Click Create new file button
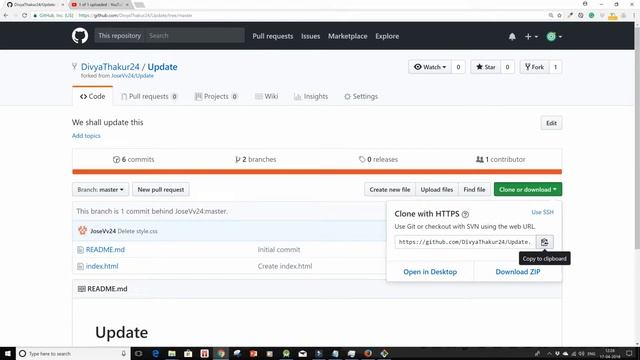Viewport: 640px width, 360px height. 390,189
